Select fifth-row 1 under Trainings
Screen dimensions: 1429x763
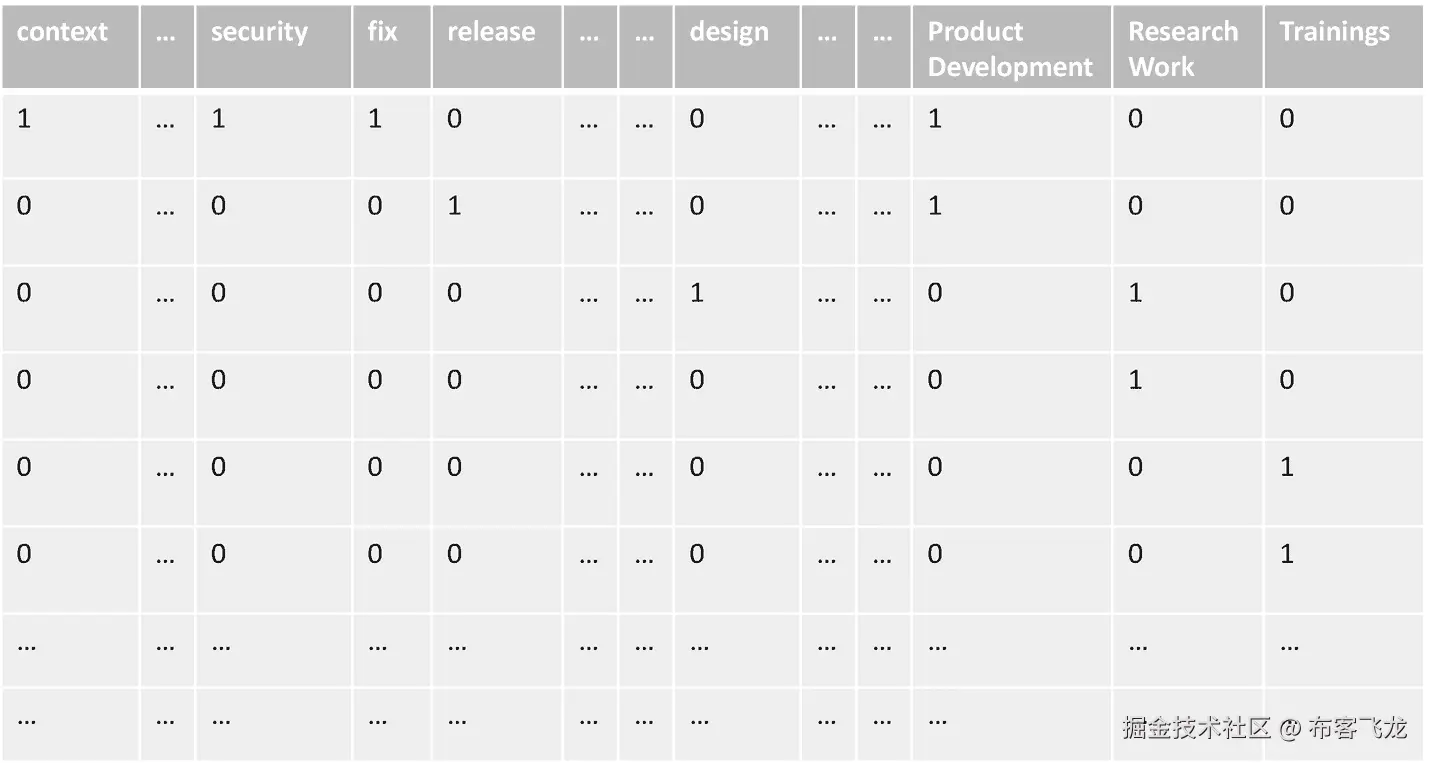(1287, 467)
